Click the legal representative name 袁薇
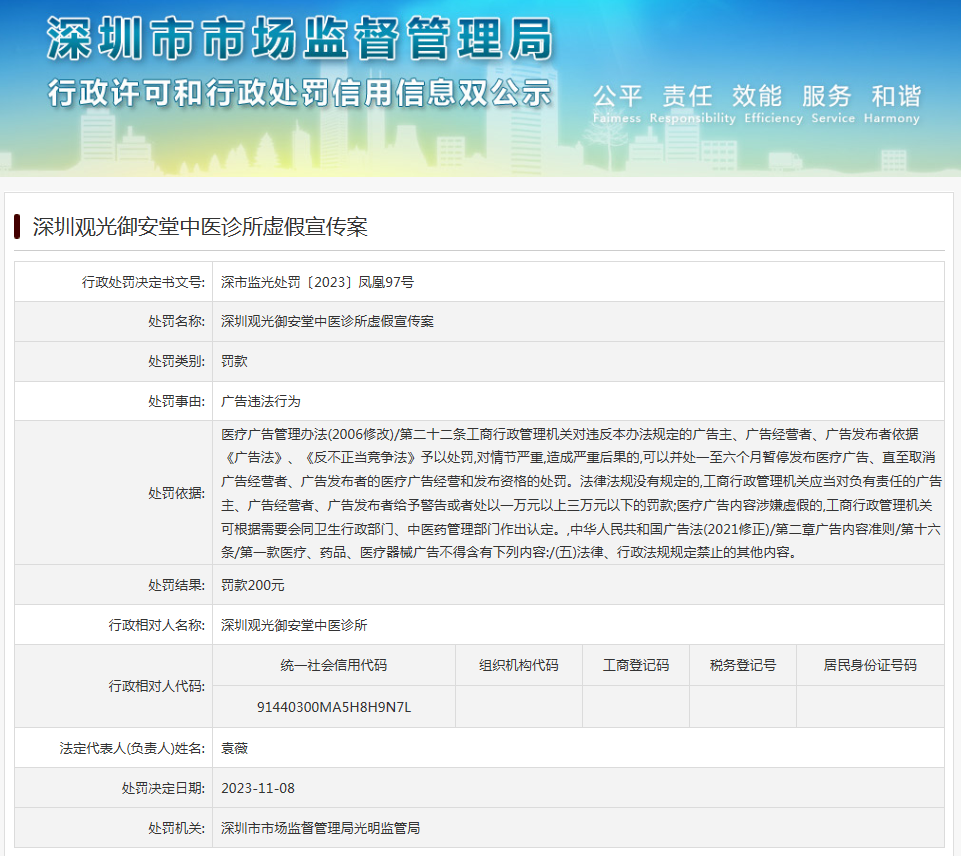This screenshot has width=961, height=856. pyautogui.click(x=234, y=747)
